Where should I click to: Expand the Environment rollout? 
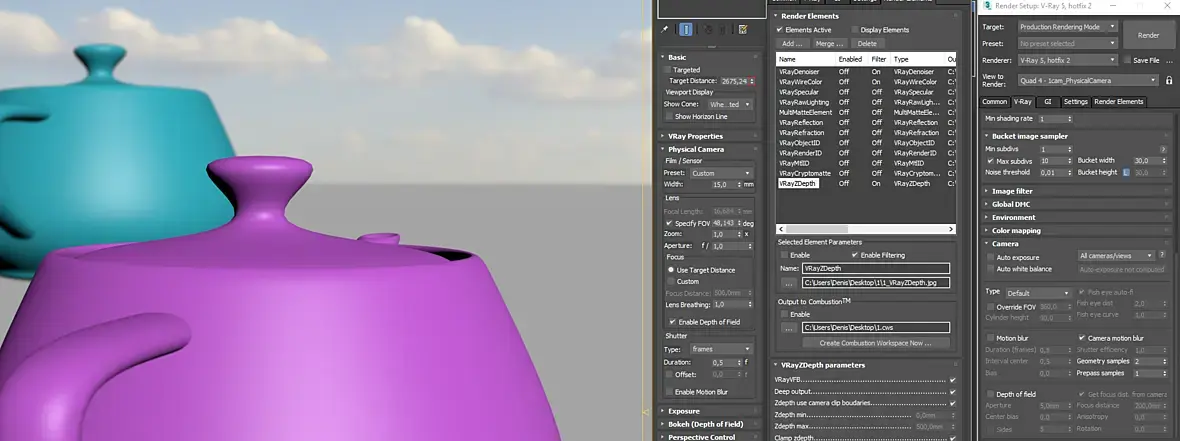(x=1077, y=217)
